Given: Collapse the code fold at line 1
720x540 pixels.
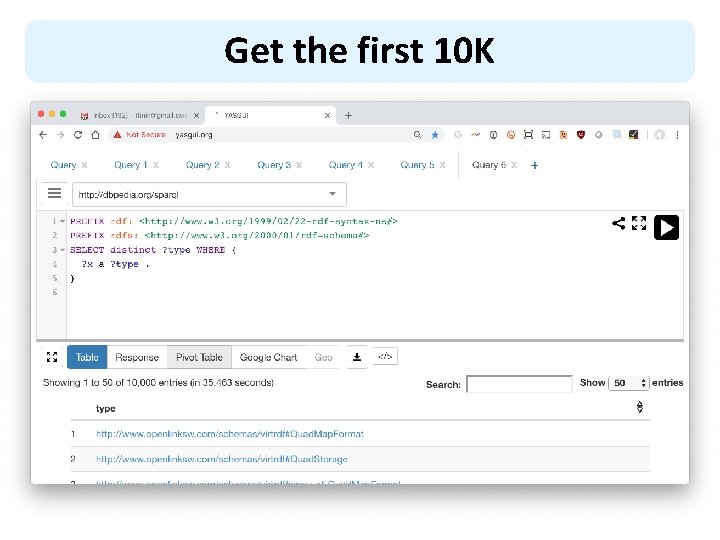Looking at the screenshot, I should (62, 221).
